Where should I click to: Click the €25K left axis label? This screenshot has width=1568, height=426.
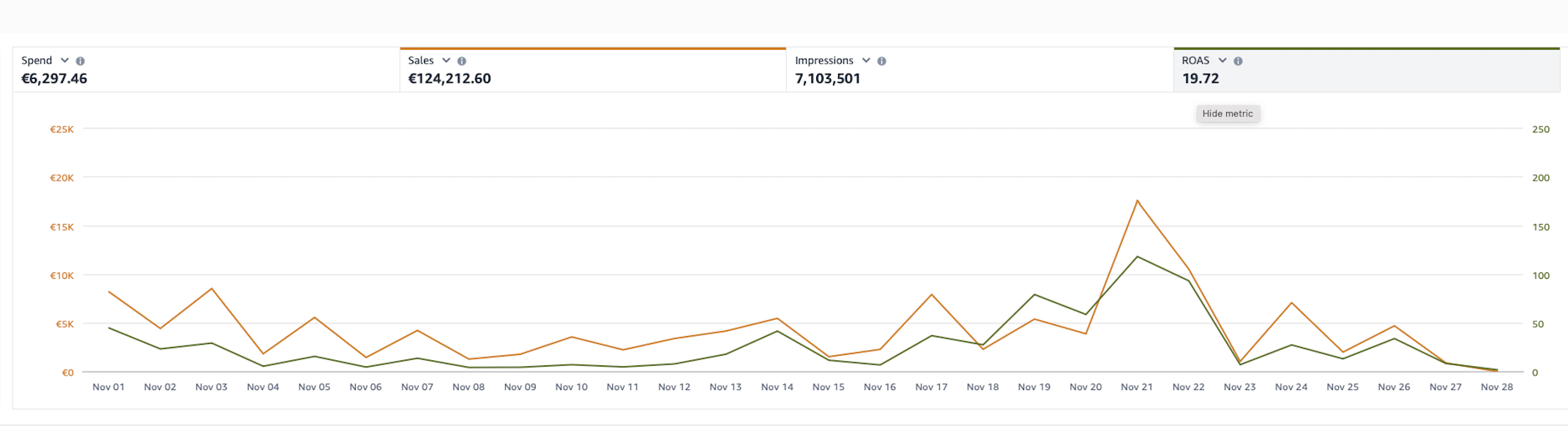[x=61, y=130]
